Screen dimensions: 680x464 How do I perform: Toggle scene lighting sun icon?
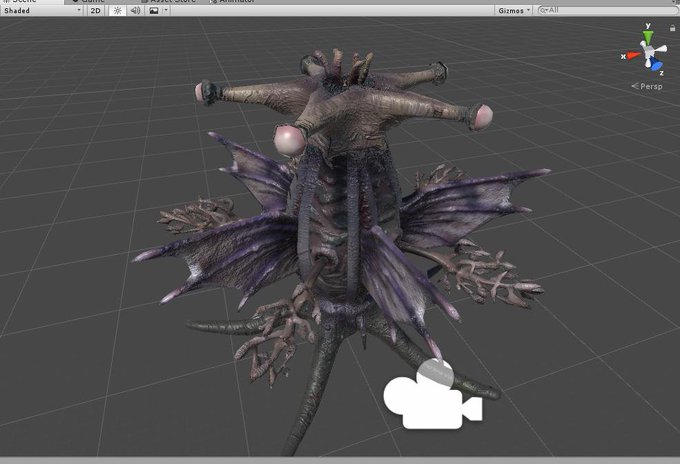pyautogui.click(x=117, y=10)
